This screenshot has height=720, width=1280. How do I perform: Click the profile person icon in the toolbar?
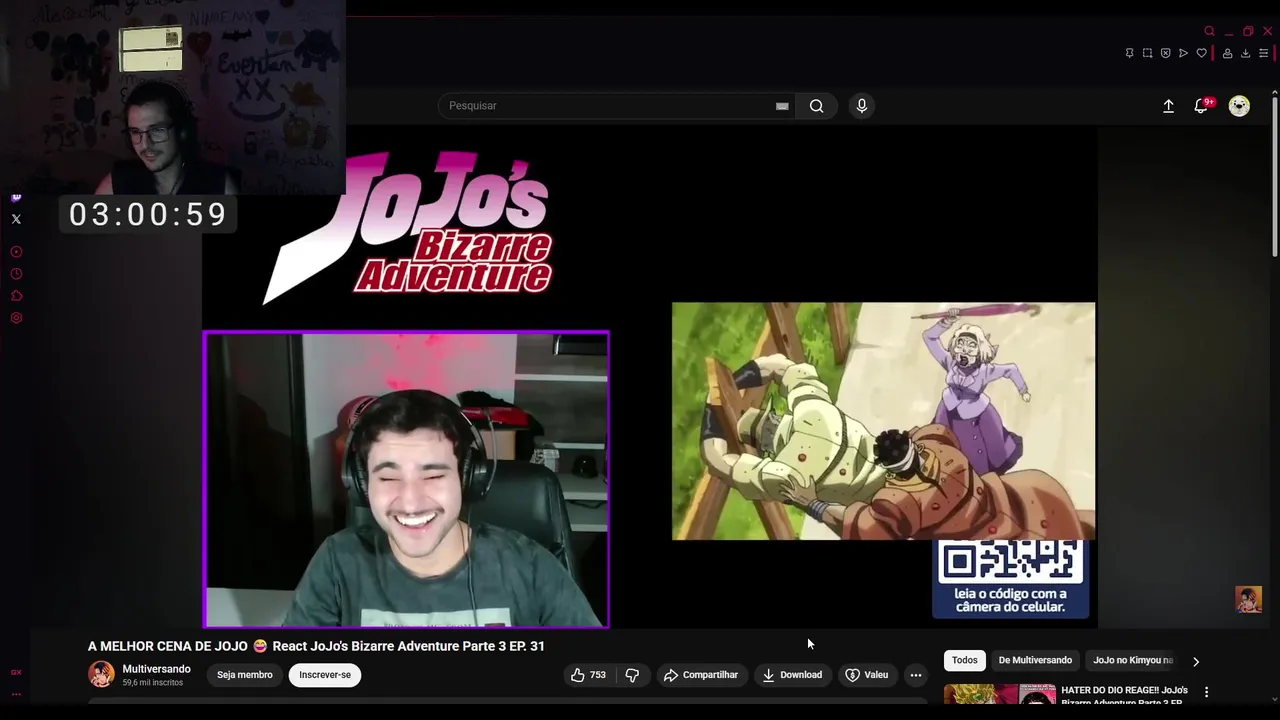(x=1227, y=53)
